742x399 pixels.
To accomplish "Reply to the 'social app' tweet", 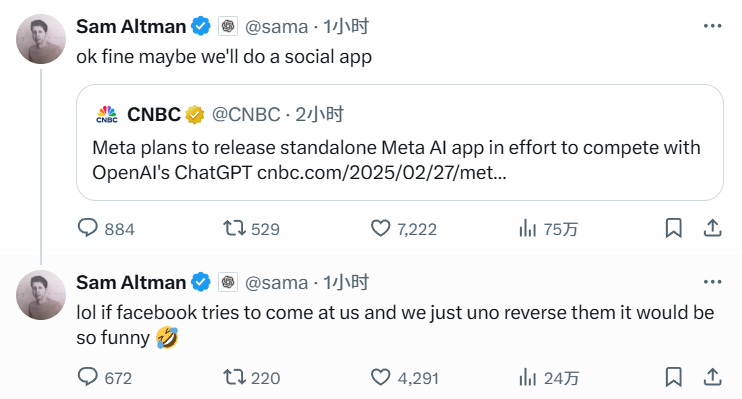I will click(x=88, y=228).
